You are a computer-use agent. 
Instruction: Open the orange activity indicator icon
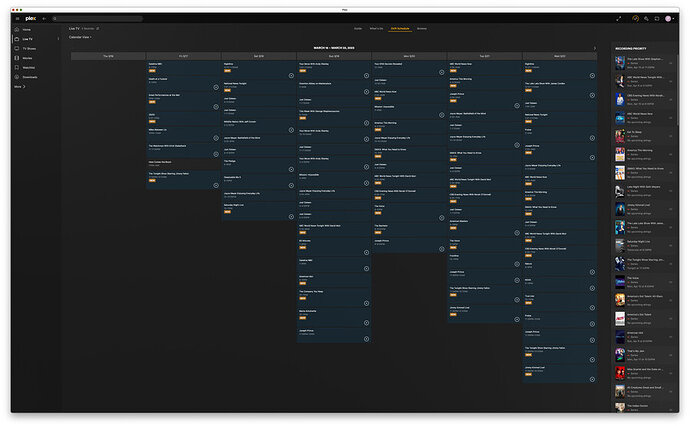pyautogui.click(x=635, y=18)
